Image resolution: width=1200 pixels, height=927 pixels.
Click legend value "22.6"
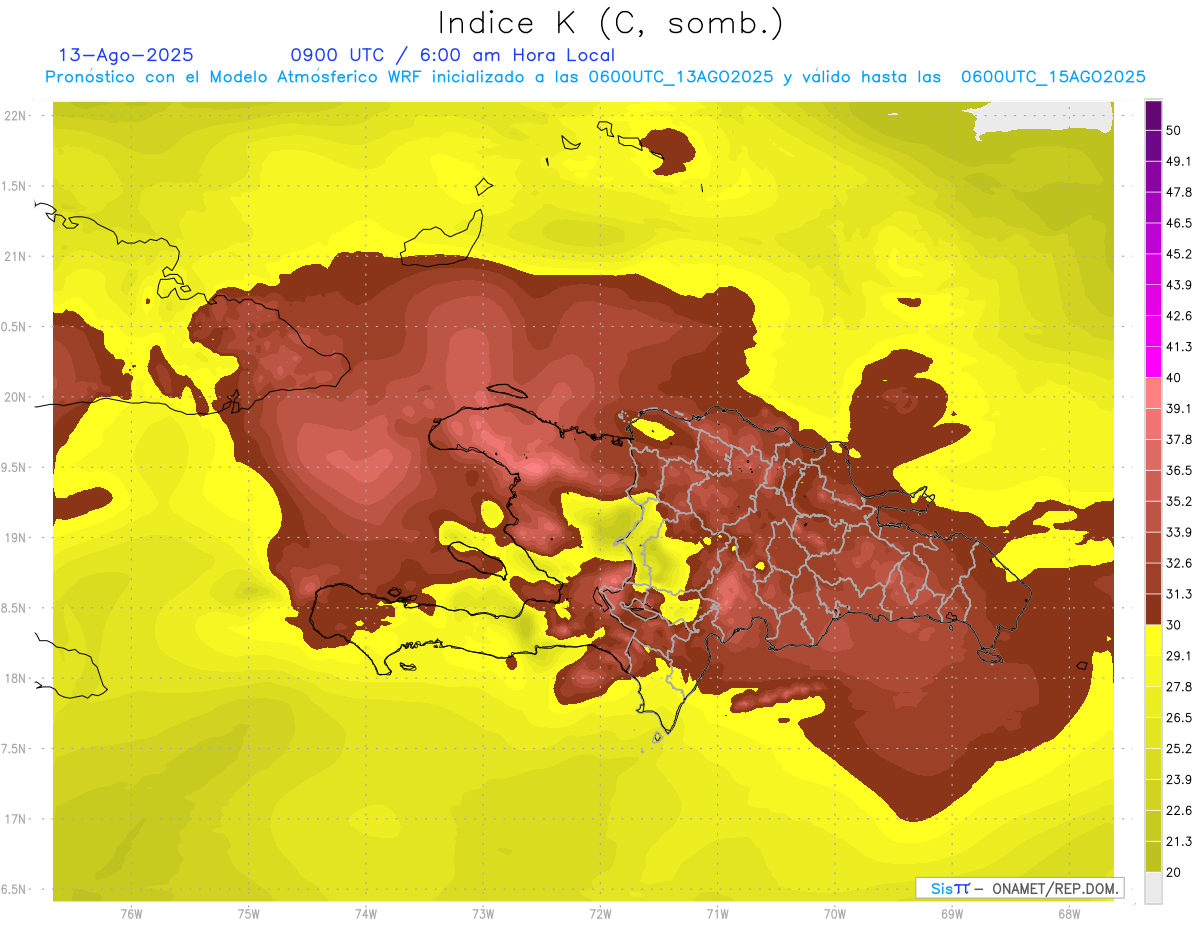pyautogui.click(x=1179, y=811)
